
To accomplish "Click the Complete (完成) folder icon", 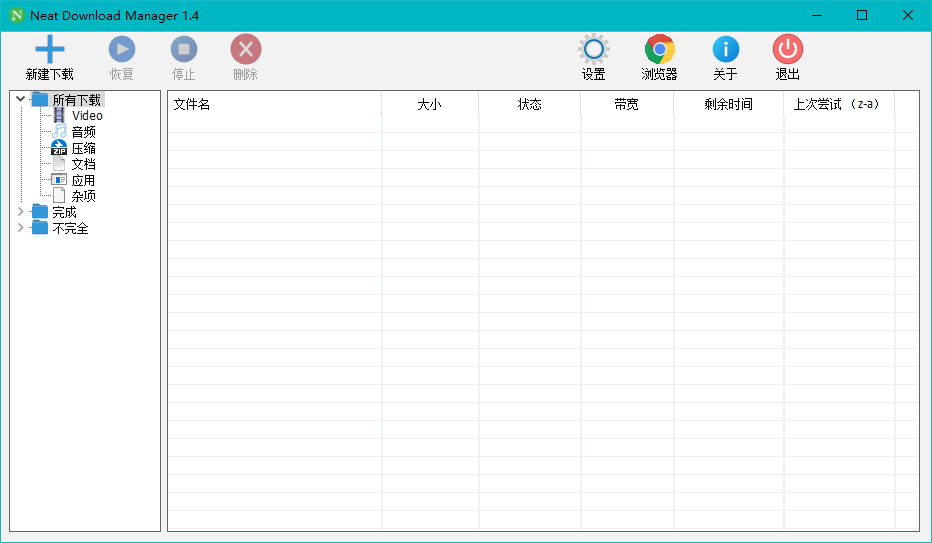I will pyautogui.click(x=40, y=211).
